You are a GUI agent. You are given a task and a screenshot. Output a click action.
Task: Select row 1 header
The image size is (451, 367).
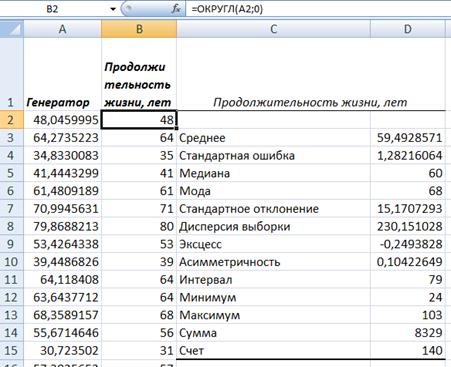pos(12,74)
